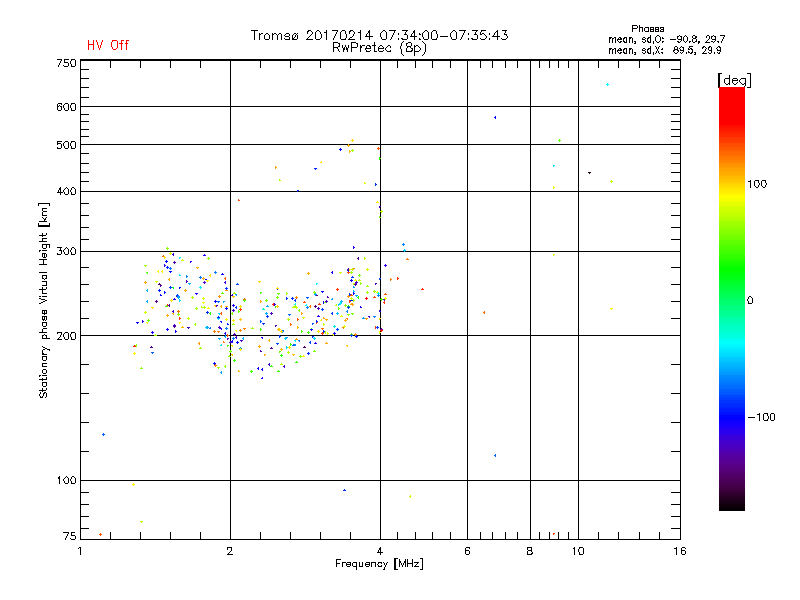Click the RwPretec (8p) subtitle

click(379, 47)
